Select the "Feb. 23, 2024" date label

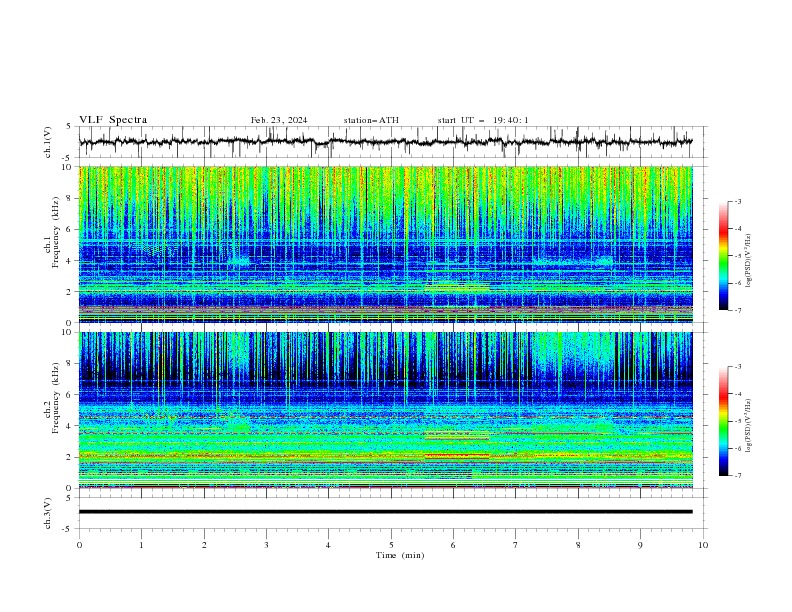pyautogui.click(x=279, y=120)
